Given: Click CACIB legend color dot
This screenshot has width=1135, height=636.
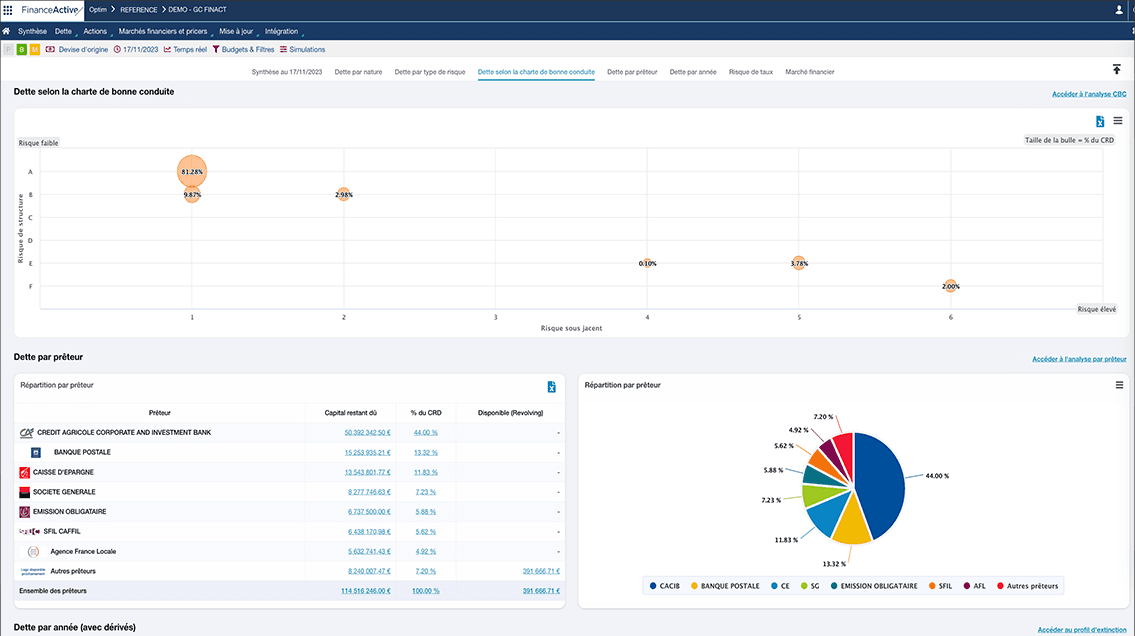Looking at the screenshot, I should point(652,586).
